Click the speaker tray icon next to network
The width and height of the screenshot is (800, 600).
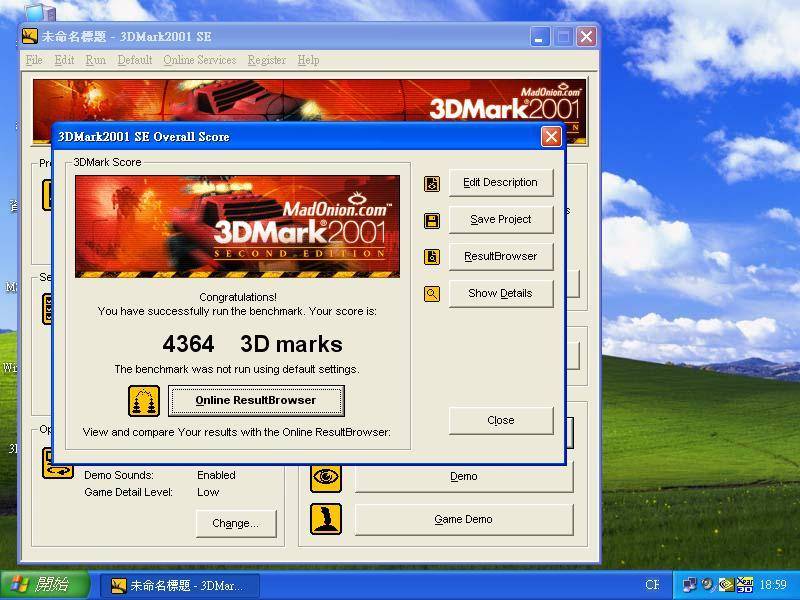pyautogui.click(x=708, y=584)
